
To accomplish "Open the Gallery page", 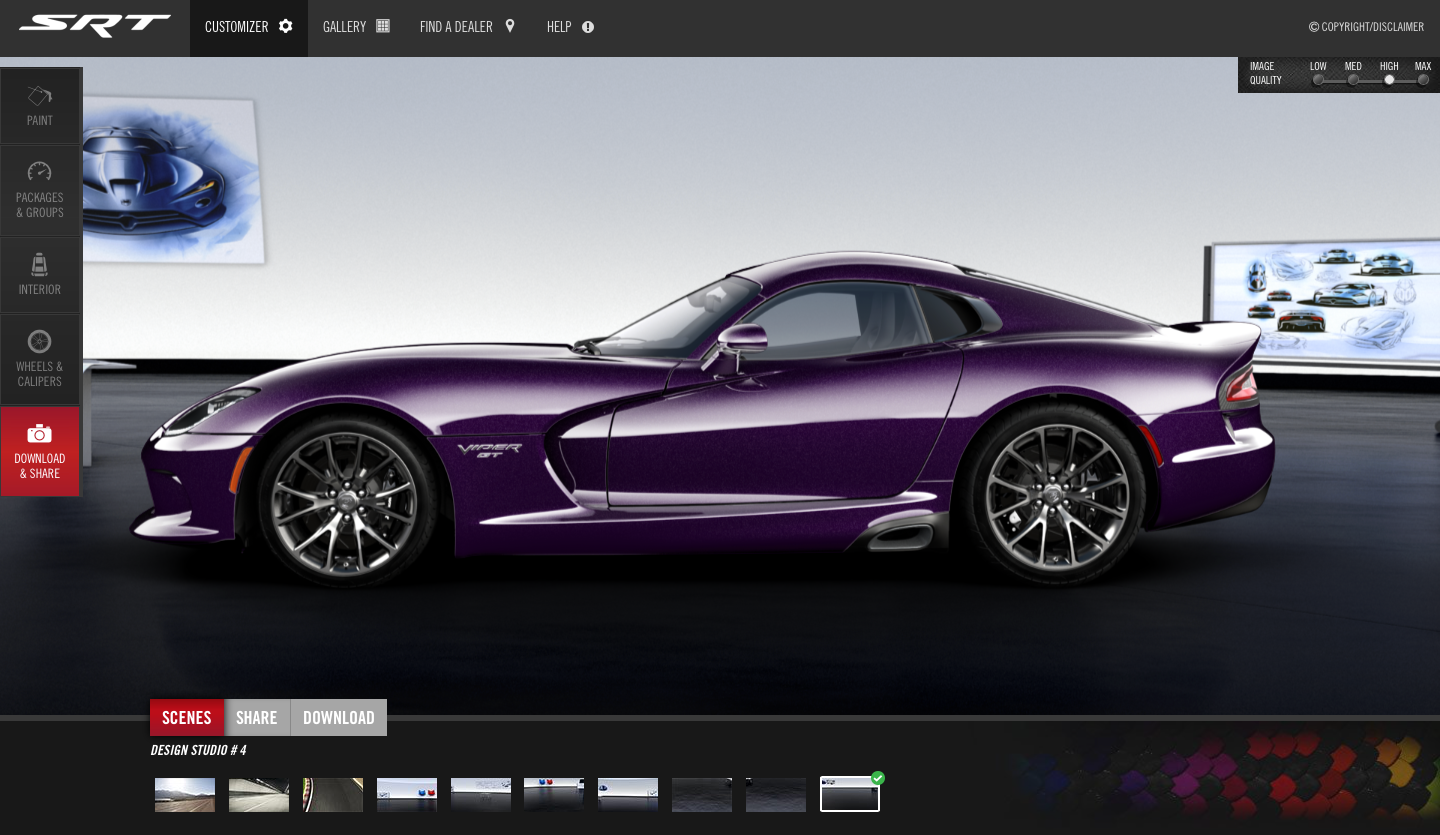I will click(x=356, y=27).
